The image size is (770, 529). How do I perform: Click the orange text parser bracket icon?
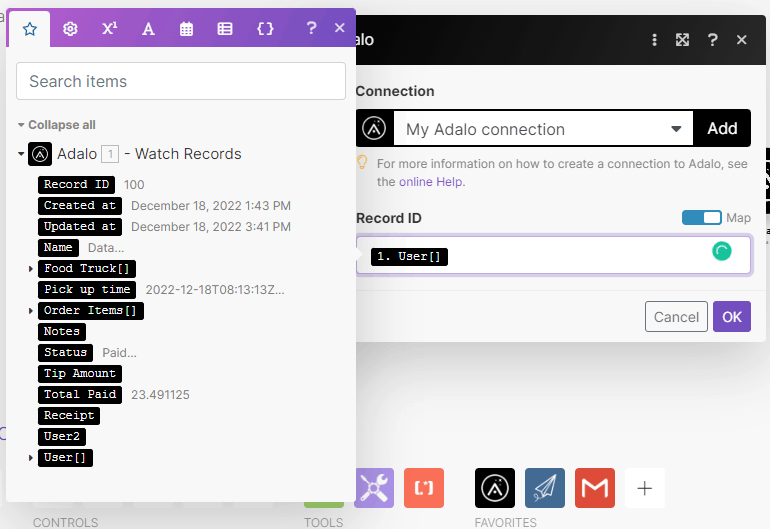(424, 488)
